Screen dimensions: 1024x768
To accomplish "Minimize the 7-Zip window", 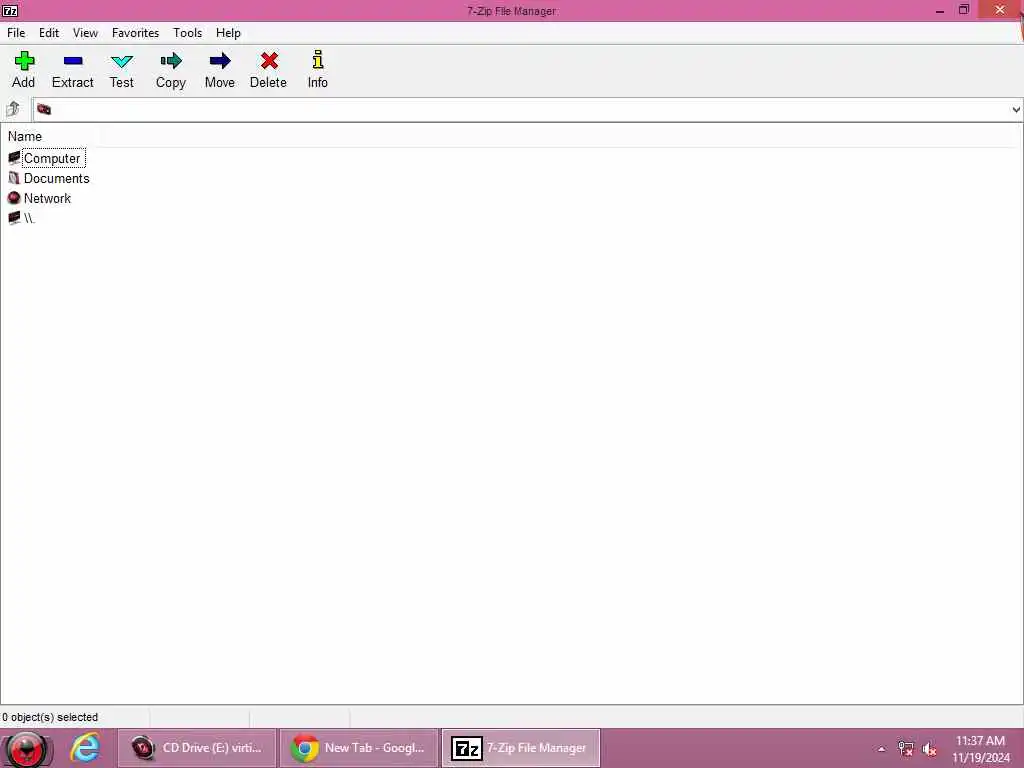I will [x=940, y=10].
